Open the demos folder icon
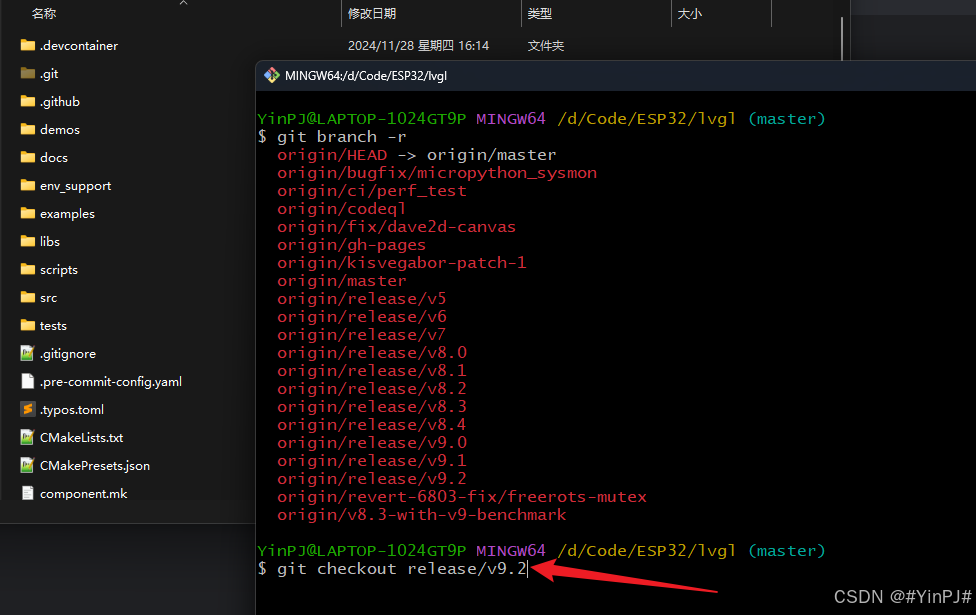This screenshot has height=615, width=976. click(28, 129)
